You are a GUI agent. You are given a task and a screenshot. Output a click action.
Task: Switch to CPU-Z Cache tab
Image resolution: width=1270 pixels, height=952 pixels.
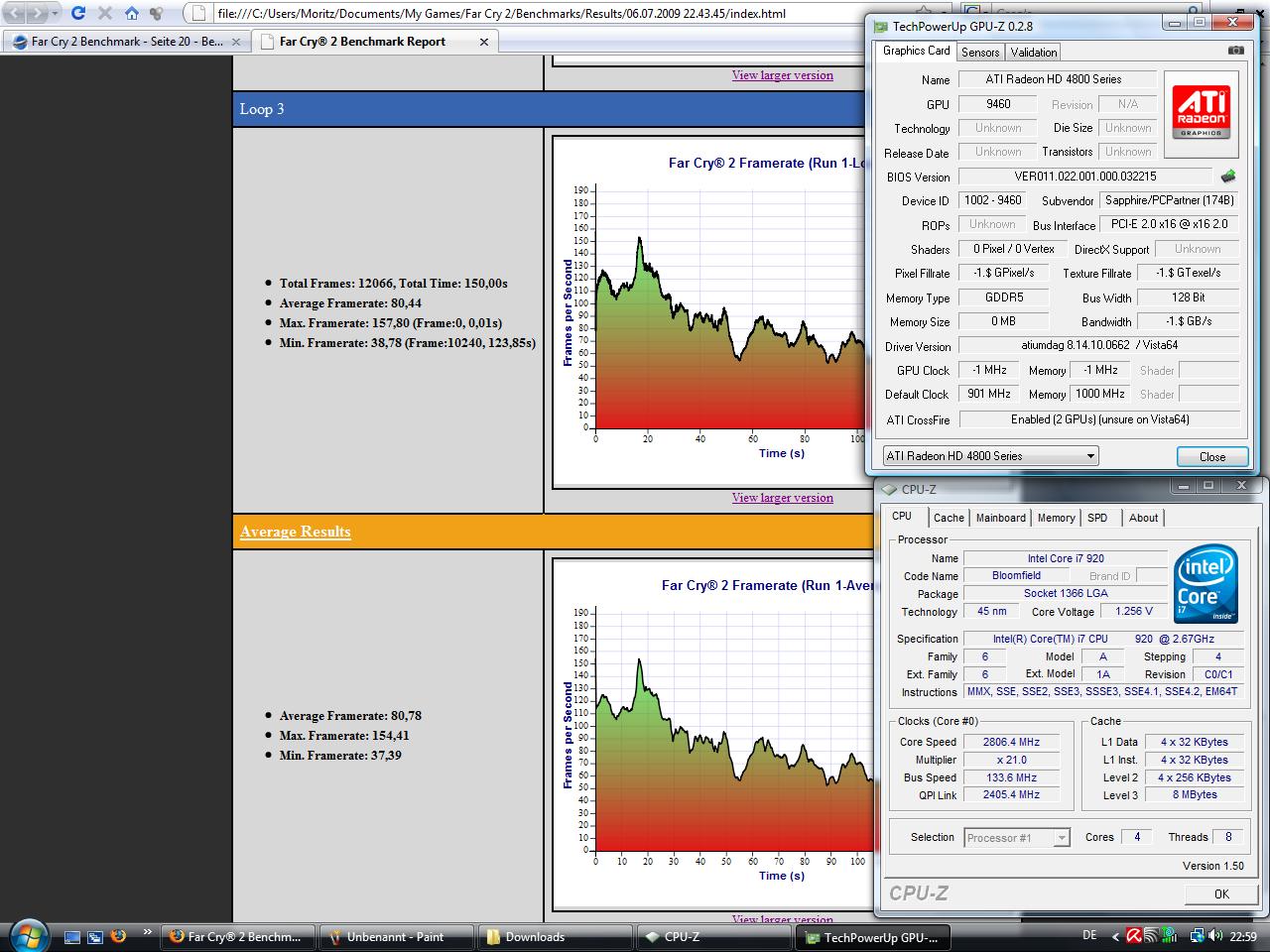(x=949, y=518)
